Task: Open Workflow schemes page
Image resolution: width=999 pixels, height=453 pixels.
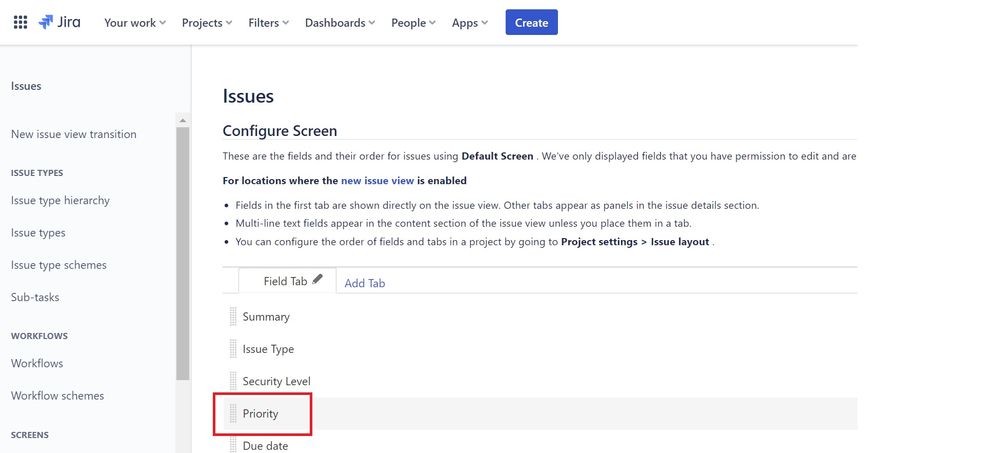Action: 57,396
